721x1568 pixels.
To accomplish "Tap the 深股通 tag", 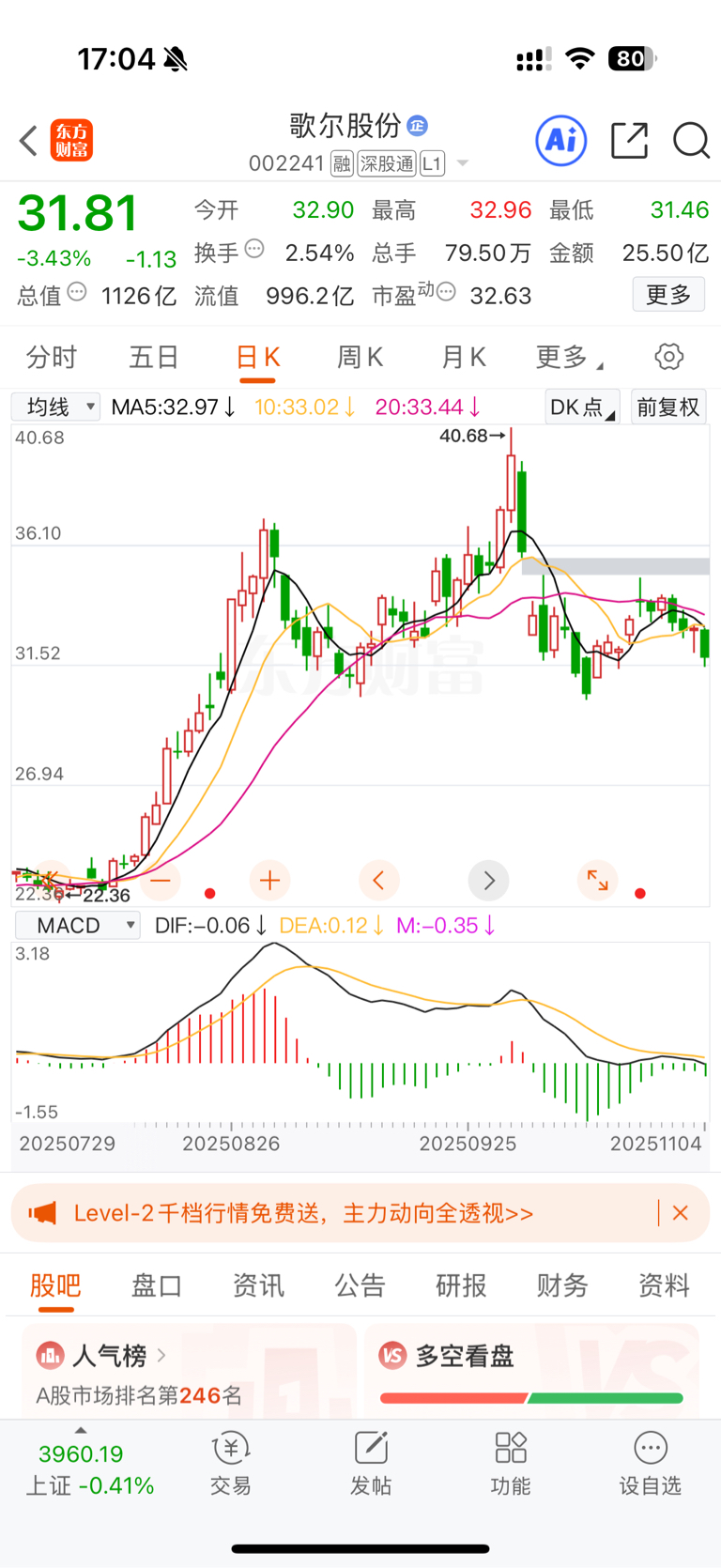I will [387, 164].
